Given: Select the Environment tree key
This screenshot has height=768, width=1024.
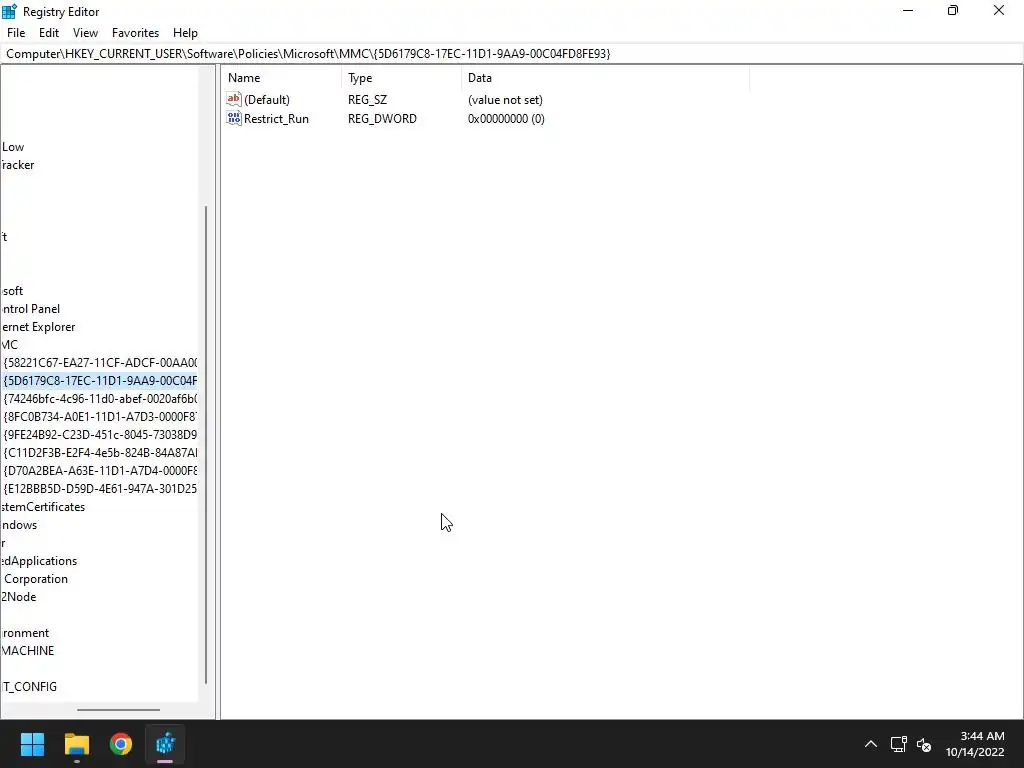Looking at the screenshot, I should 25,633.
